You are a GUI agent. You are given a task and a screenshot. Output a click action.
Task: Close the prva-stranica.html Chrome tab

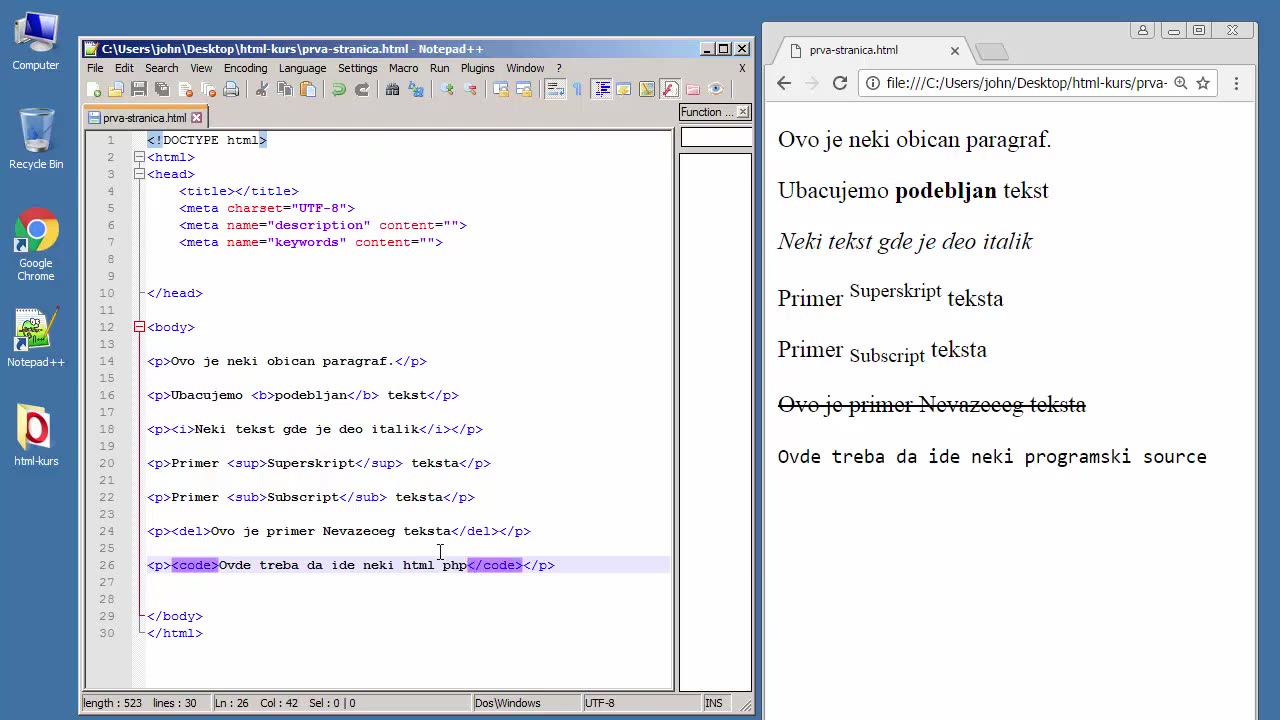(954, 50)
